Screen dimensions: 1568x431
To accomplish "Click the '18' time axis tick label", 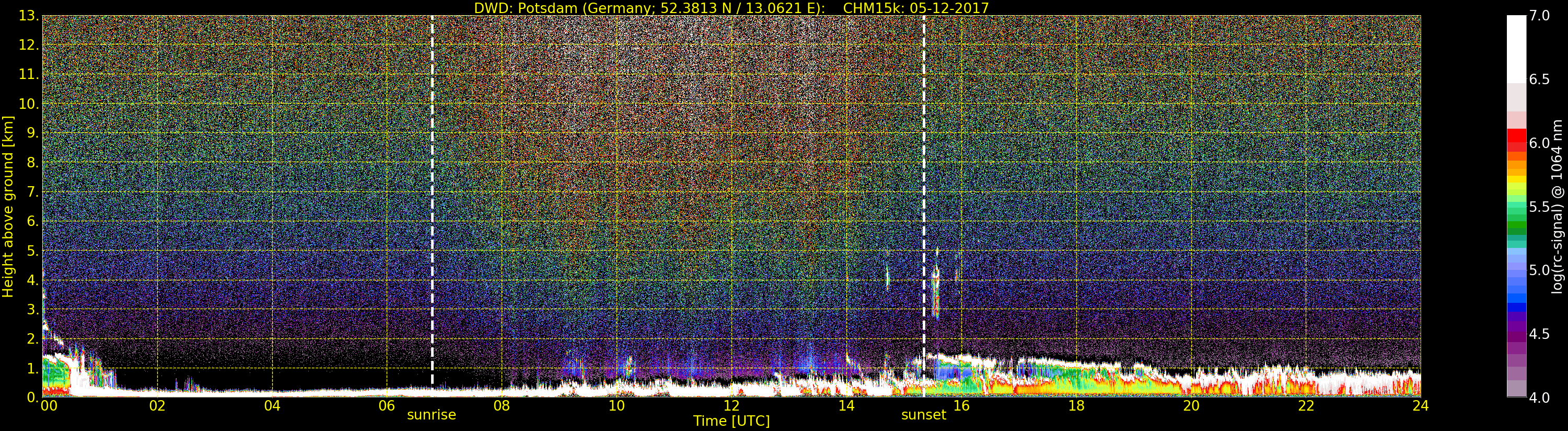I will (1076, 406).
